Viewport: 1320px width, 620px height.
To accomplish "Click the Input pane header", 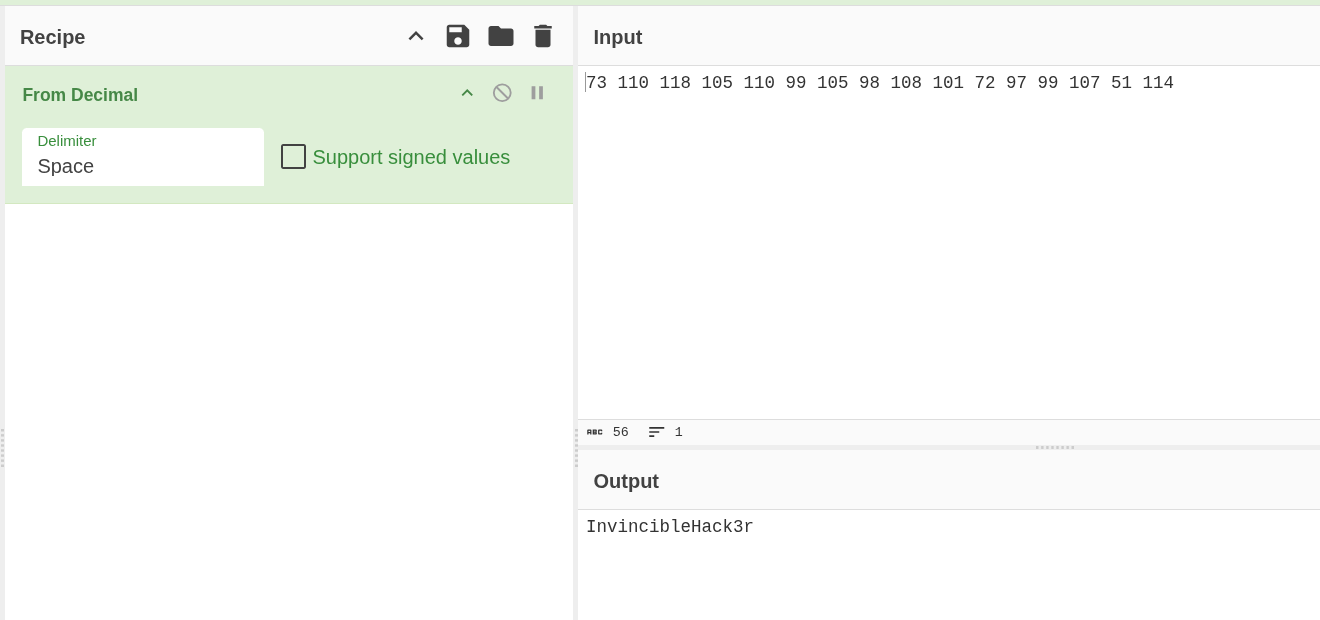I will 618,37.
